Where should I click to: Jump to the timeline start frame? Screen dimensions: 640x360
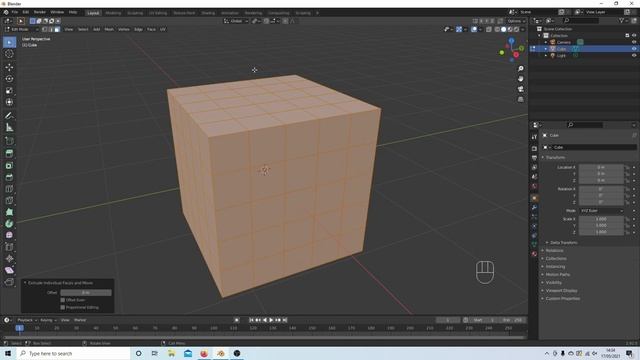pyautogui.click(x=251, y=320)
